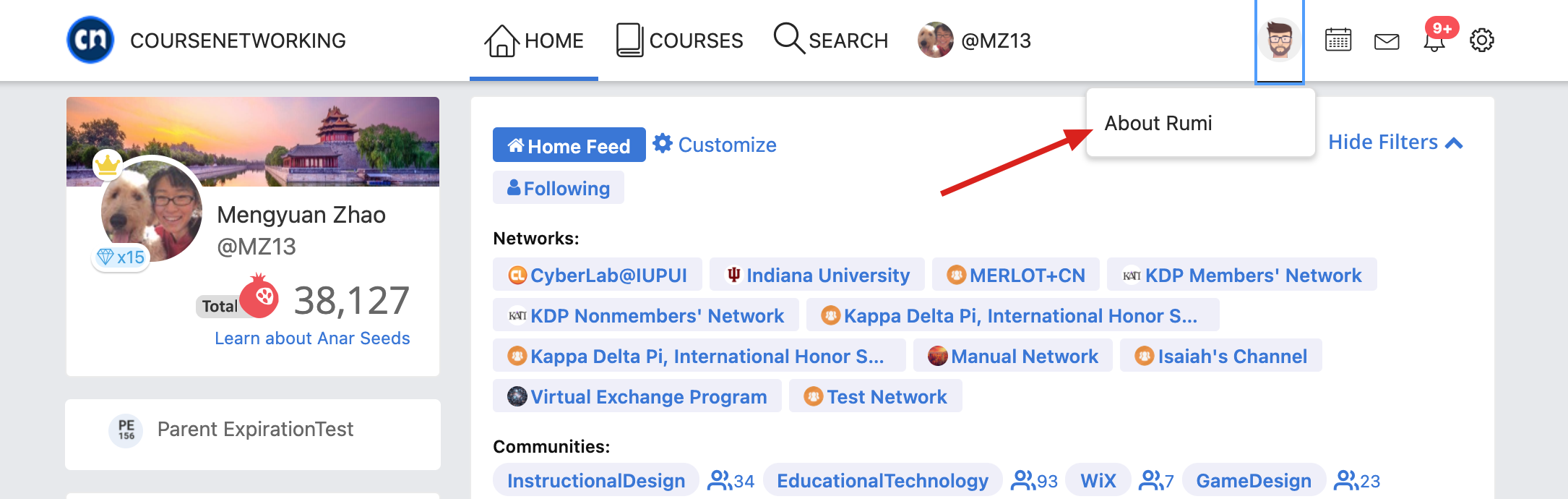Select Isaiah's Channel filter
1568x499 pixels.
click(x=1221, y=356)
